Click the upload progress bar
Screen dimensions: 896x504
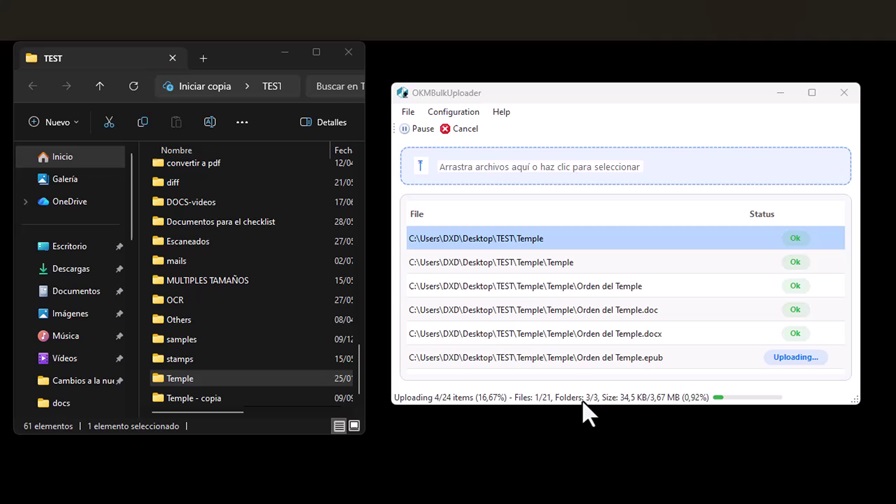tap(747, 397)
